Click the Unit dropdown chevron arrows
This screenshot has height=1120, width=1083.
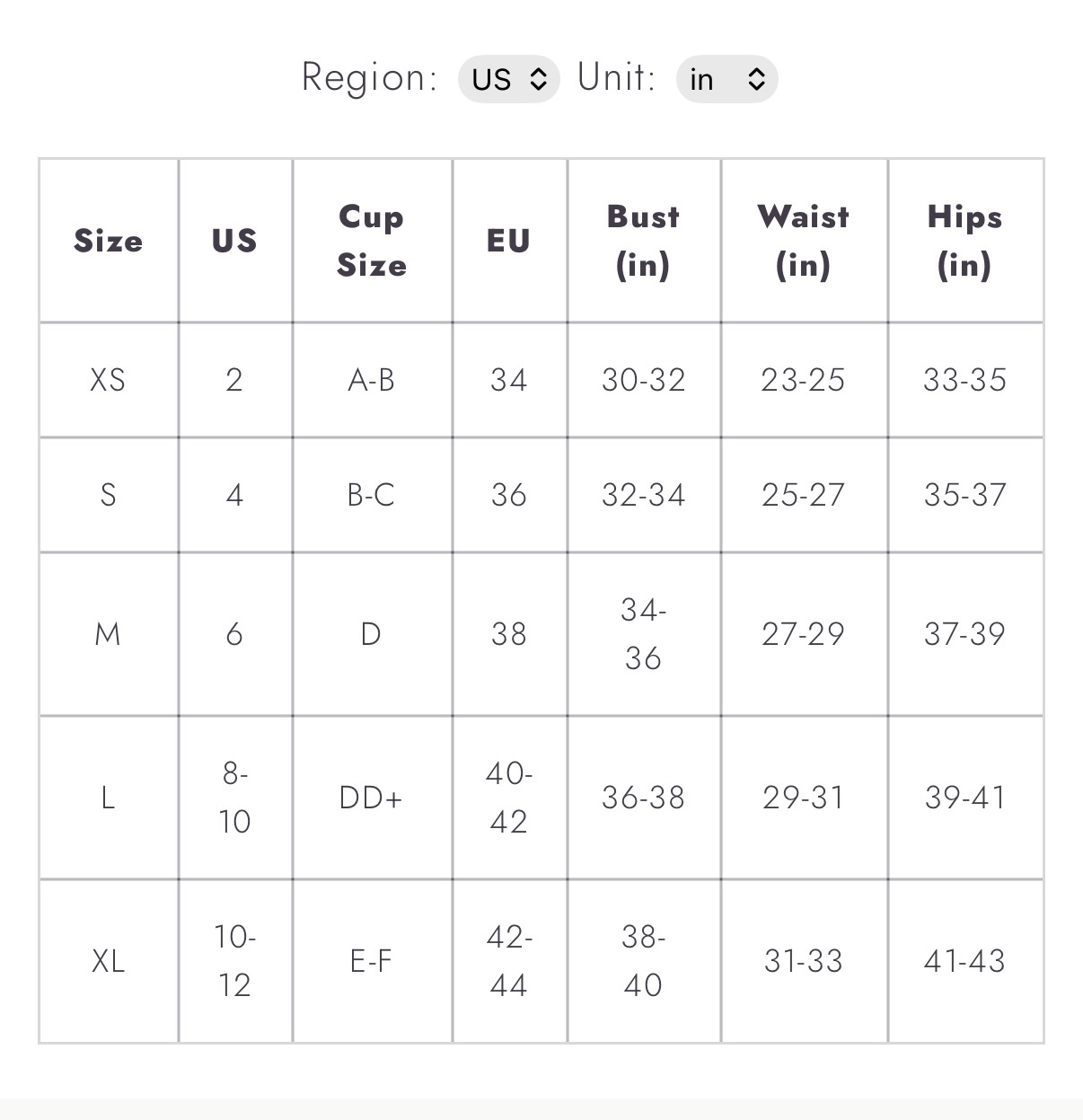click(x=756, y=79)
